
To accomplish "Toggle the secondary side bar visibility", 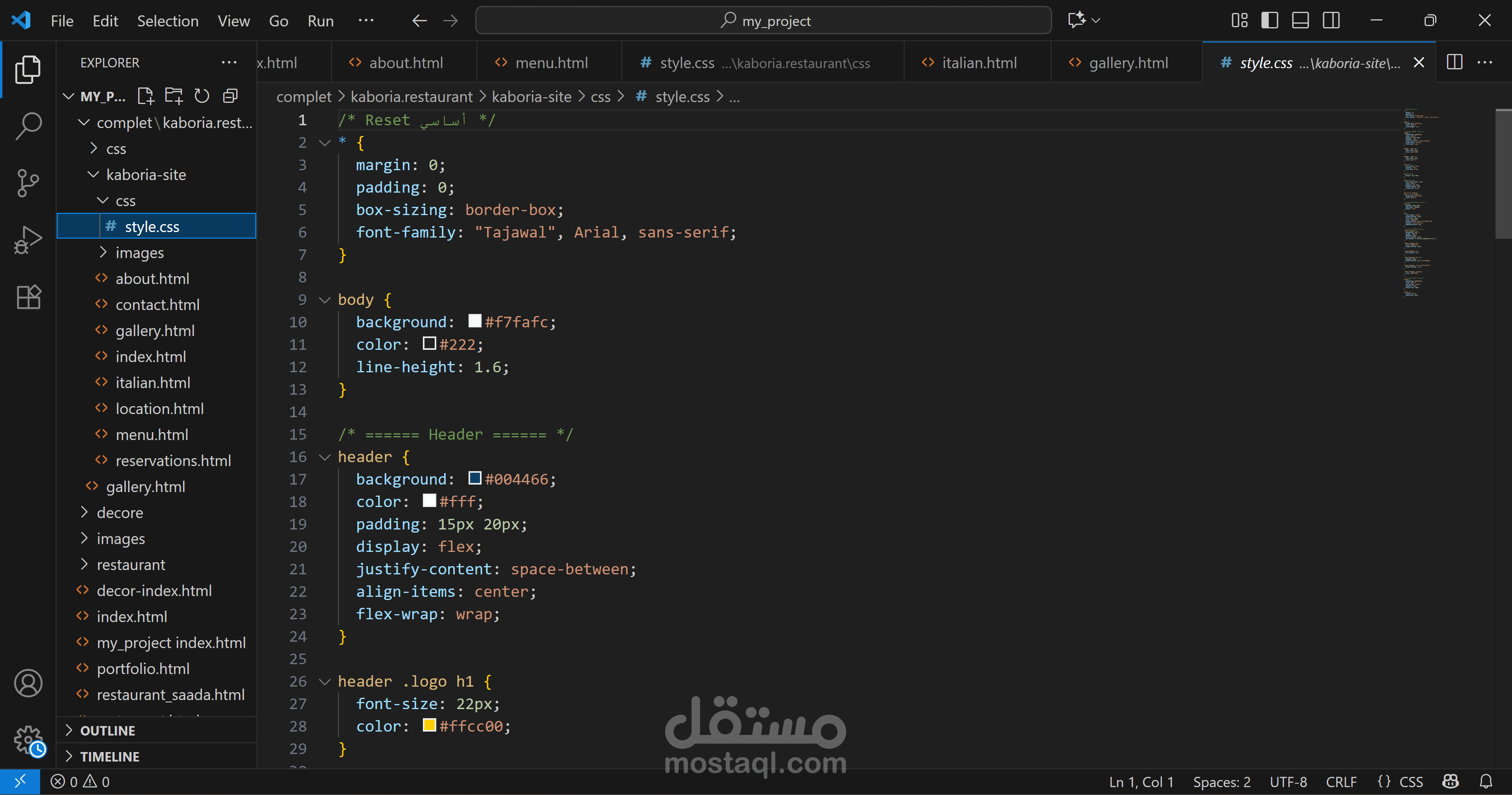I will tap(1331, 20).
